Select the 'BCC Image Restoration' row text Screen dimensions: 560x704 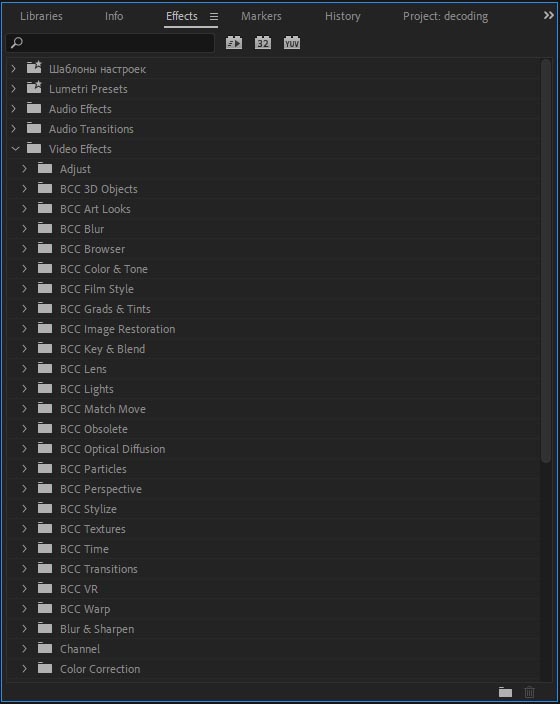click(118, 329)
